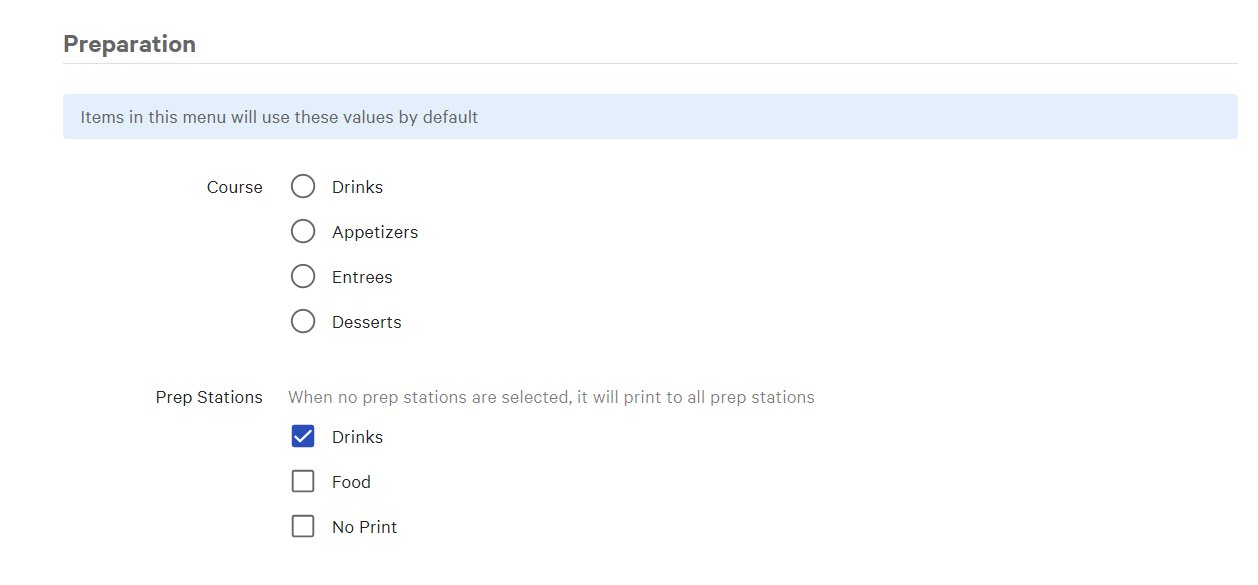Click the Prep Stations field label

209,396
